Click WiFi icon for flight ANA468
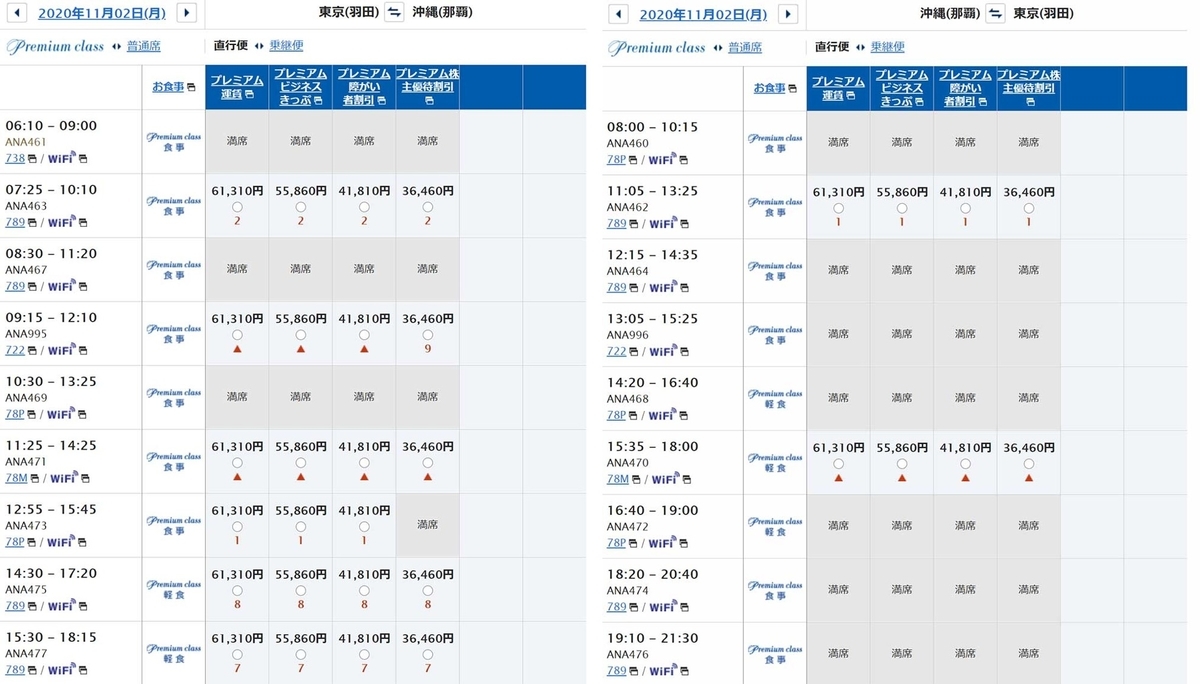The height and width of the screenshot is (684, 1200). pyautogui.click(x=662, y=415)
